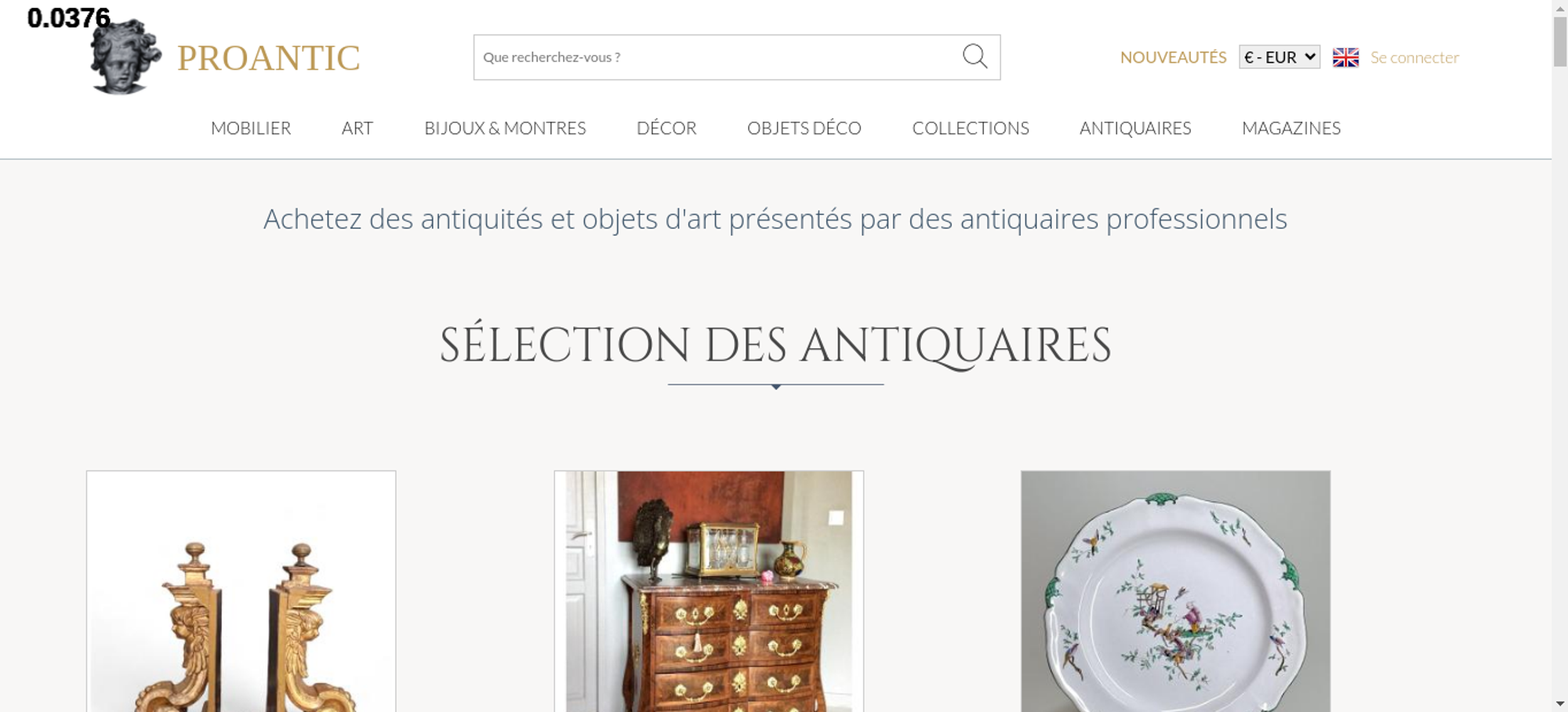This screenshot has width=1568, height=712.
Task: Open the OBJETS DÉCO menu
Action: [x=804, y=128]
